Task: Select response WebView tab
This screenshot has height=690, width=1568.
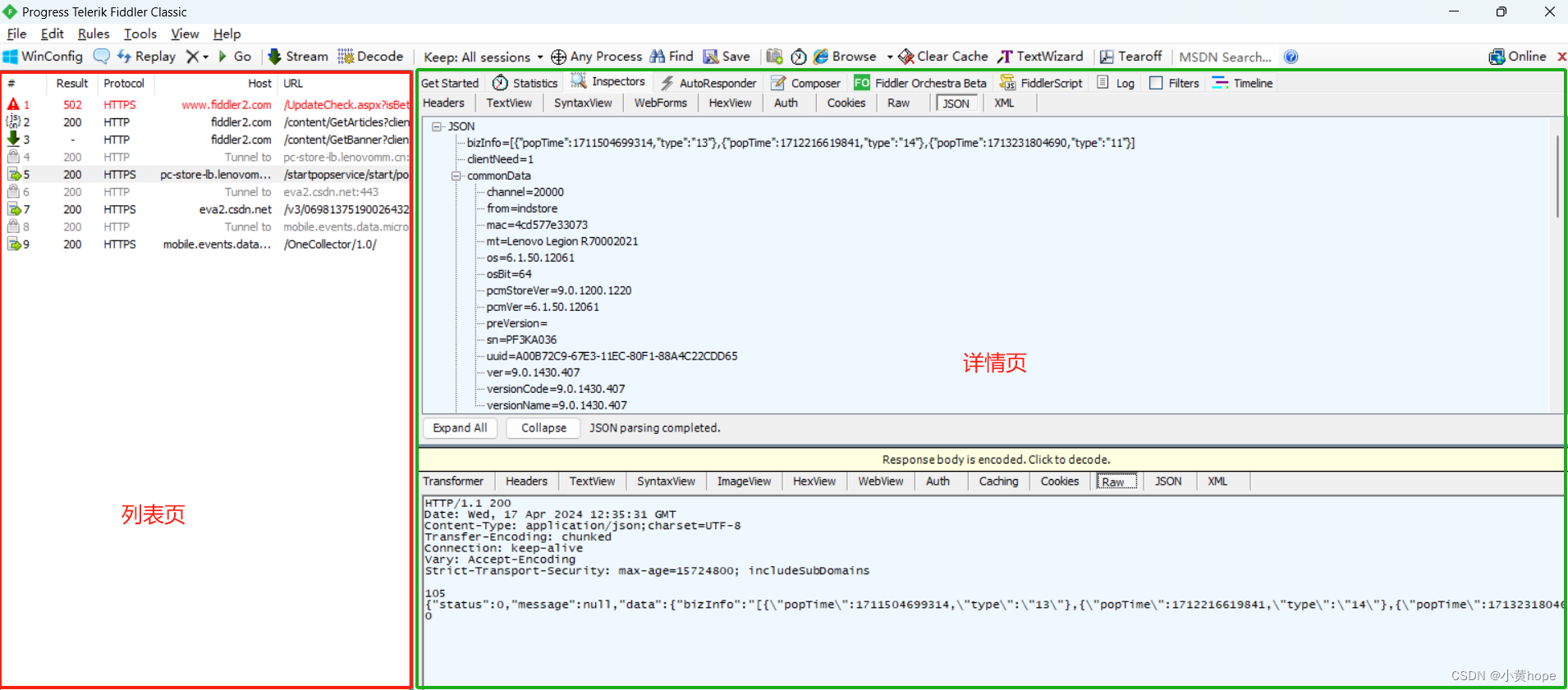Action: [880, 481]
